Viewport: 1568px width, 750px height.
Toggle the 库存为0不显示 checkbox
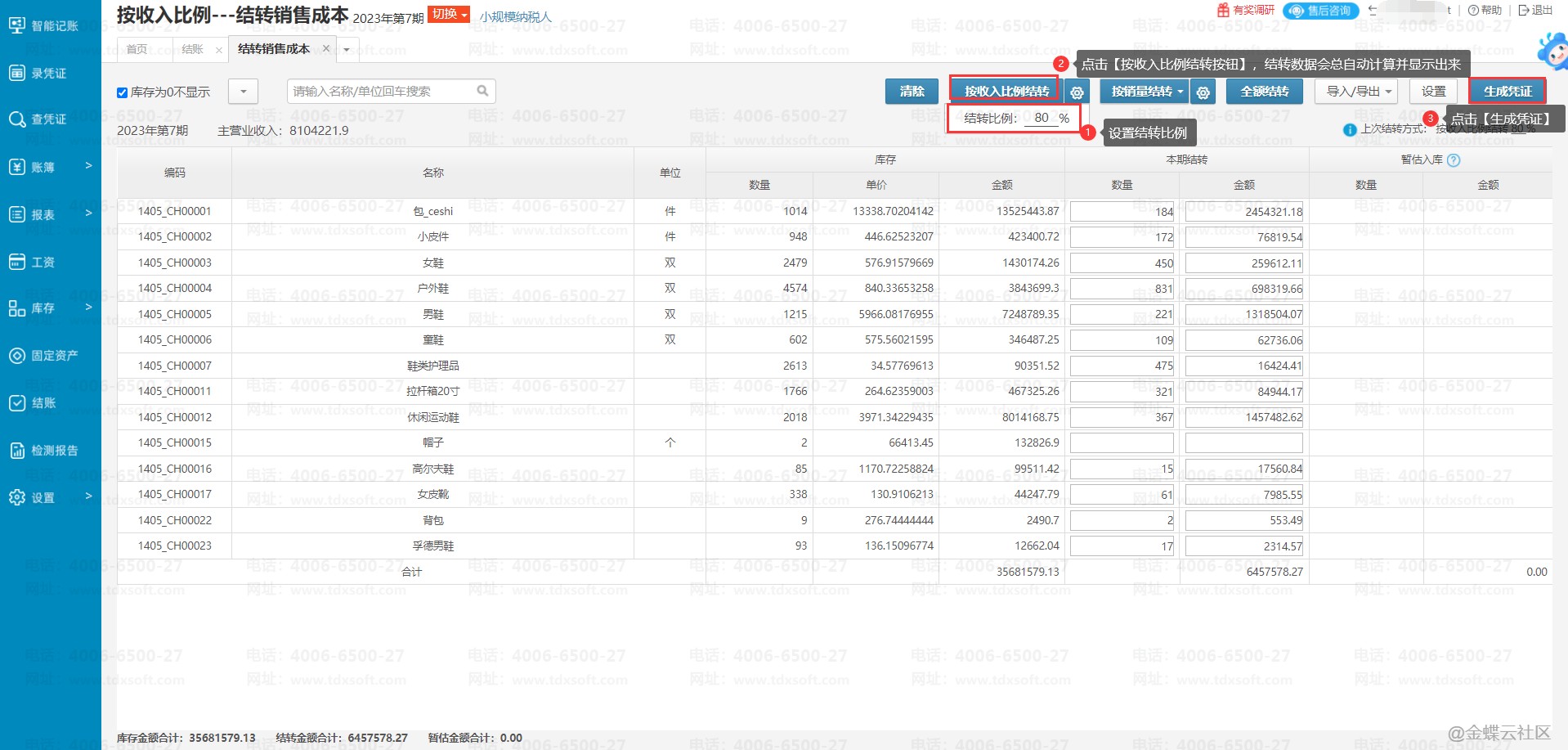123,92
